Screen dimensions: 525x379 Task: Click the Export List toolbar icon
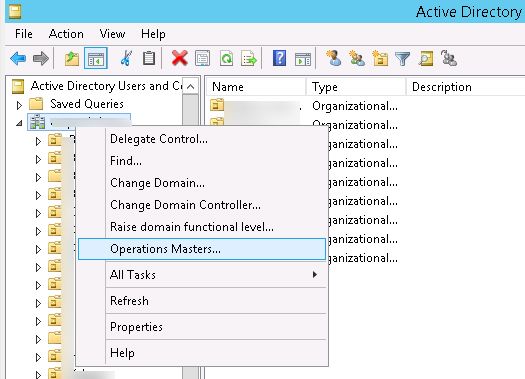pos(249,59)
